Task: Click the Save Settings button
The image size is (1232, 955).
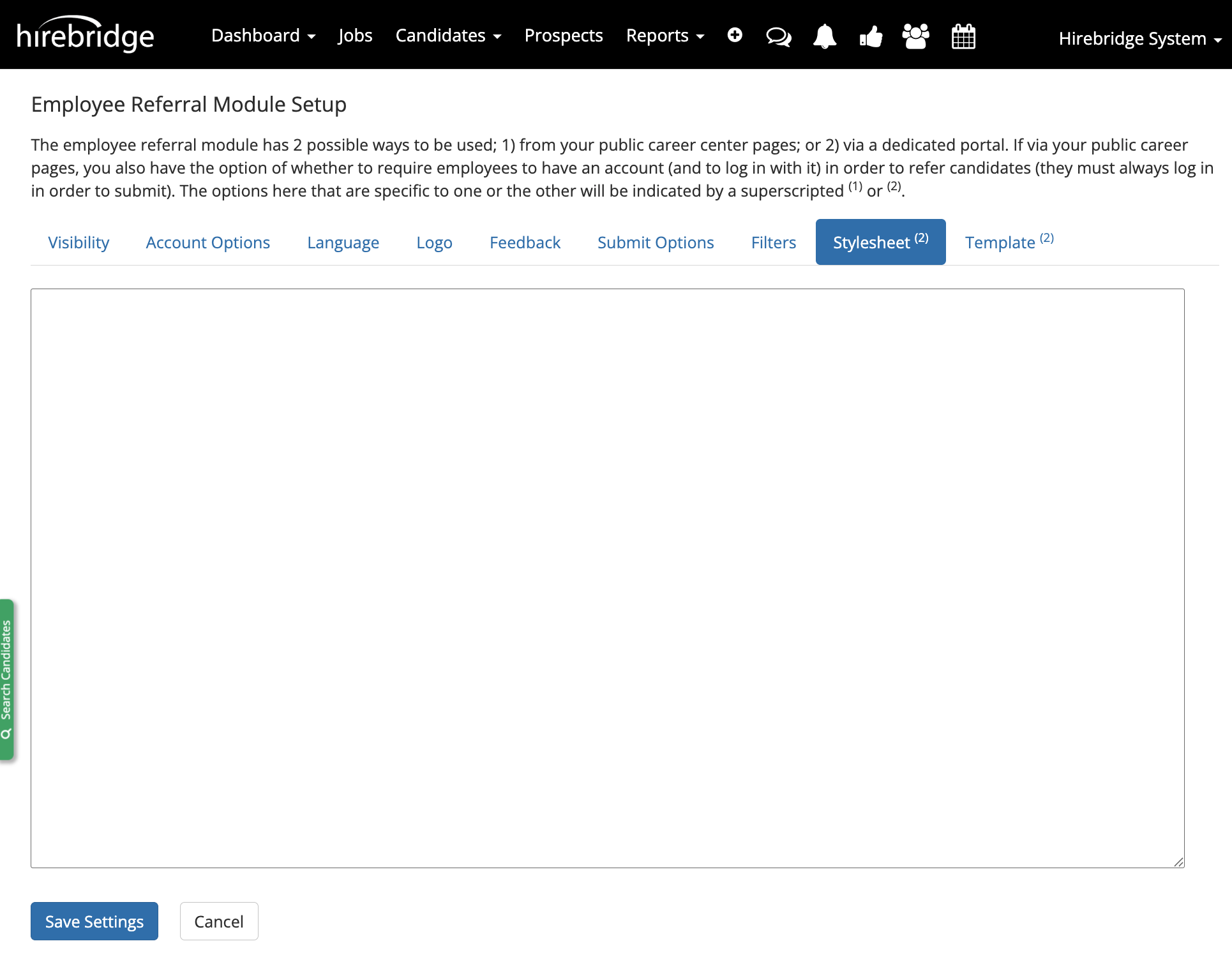Action: tap(94, 921)
